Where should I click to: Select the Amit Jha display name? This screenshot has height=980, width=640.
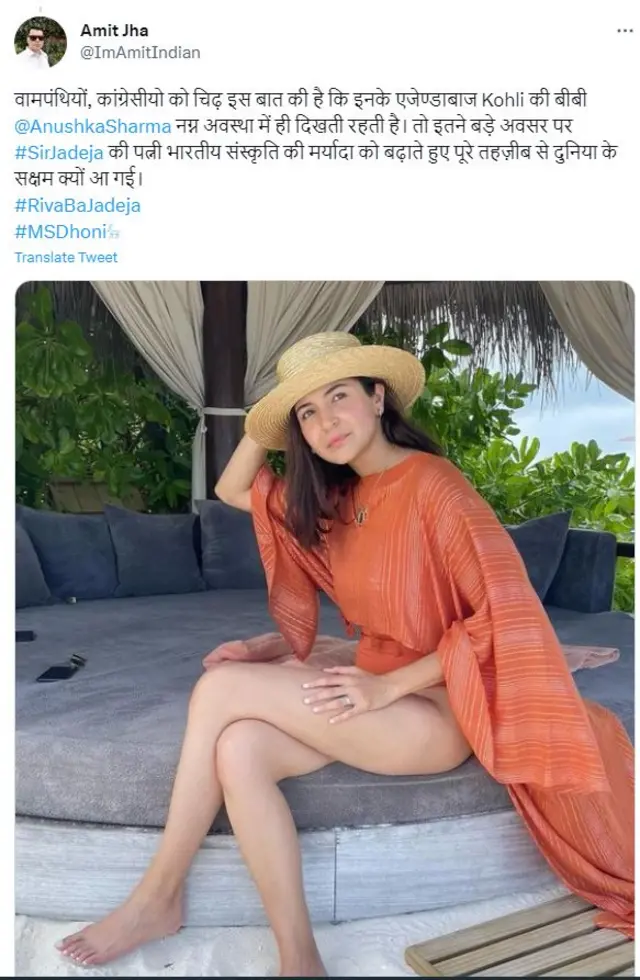coord(114,30)
